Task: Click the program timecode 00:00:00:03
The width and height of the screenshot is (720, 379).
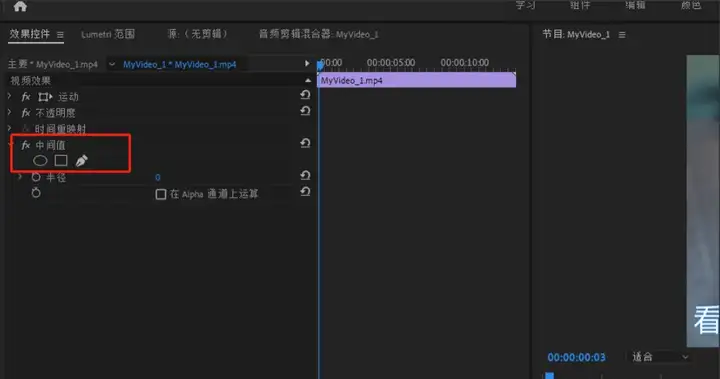Action: (576, 357)
